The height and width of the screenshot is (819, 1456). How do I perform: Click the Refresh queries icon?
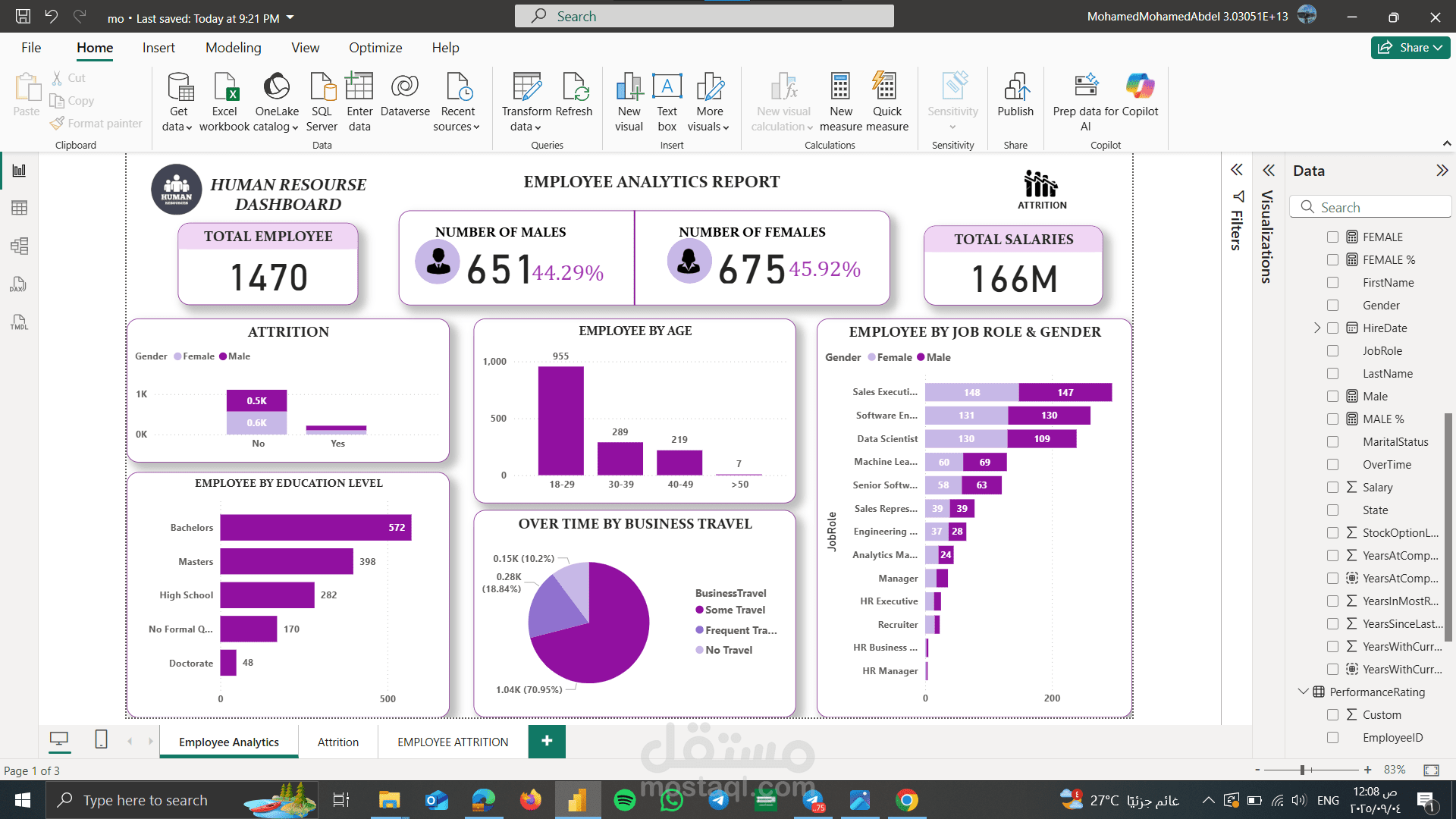click(574, 88)
